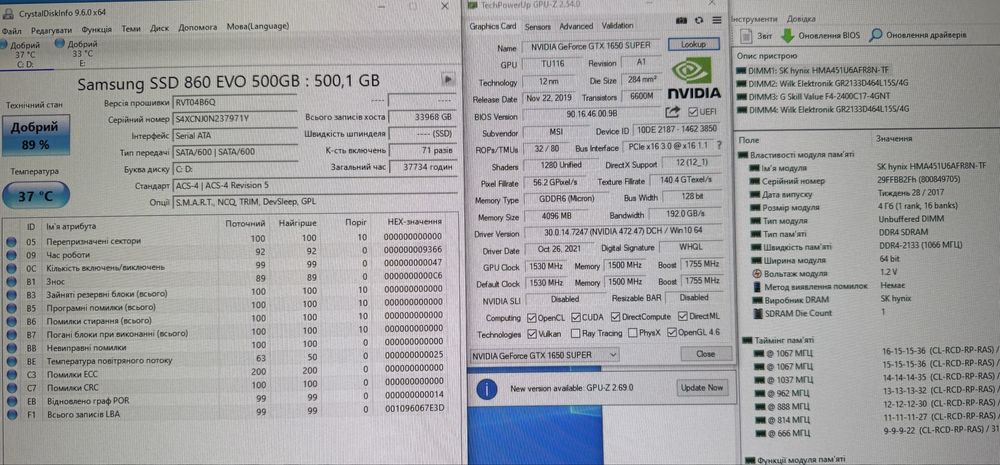
Task: Toggle the DirectML checkbox
Action: (x=684, y=316)
